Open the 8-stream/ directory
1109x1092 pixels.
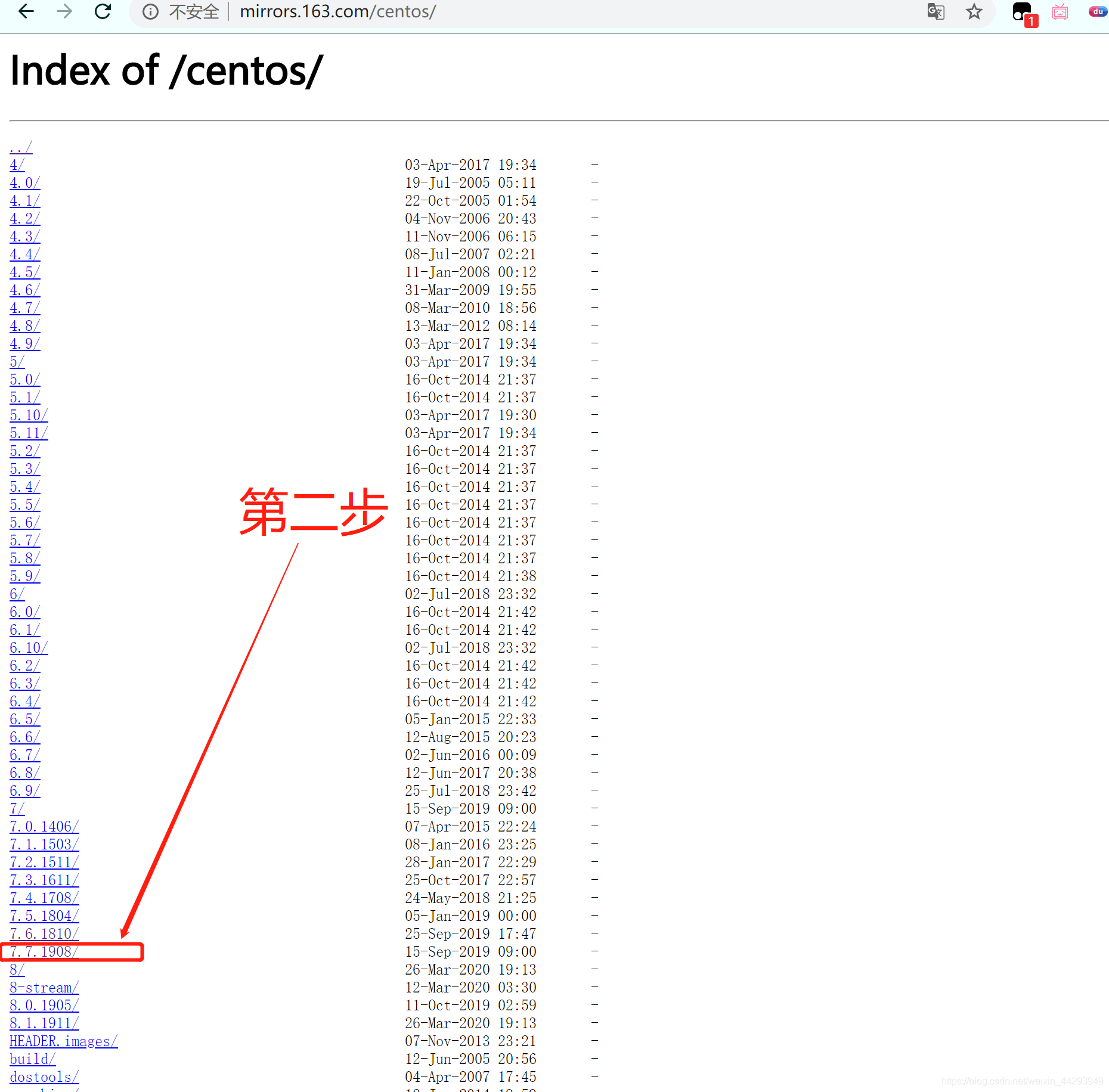[44, 987]
